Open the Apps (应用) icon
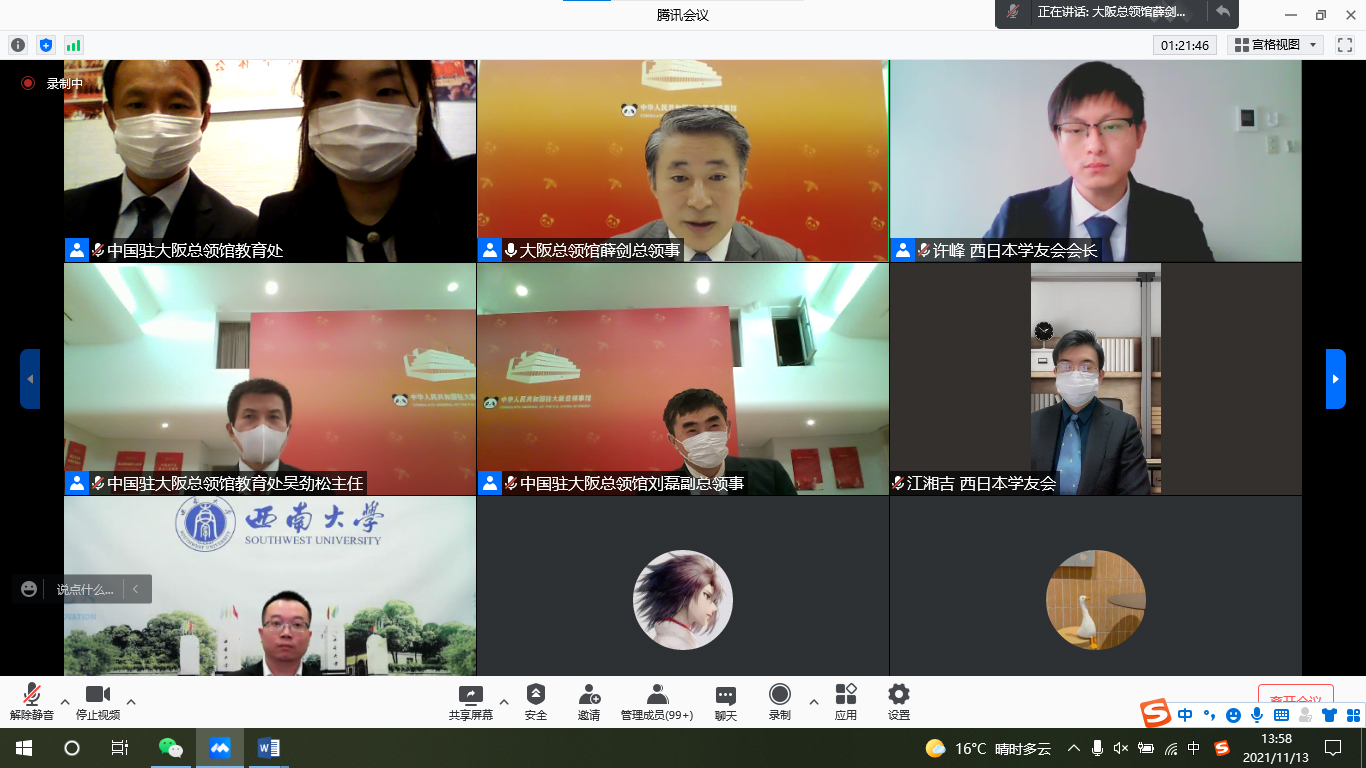 846,701
